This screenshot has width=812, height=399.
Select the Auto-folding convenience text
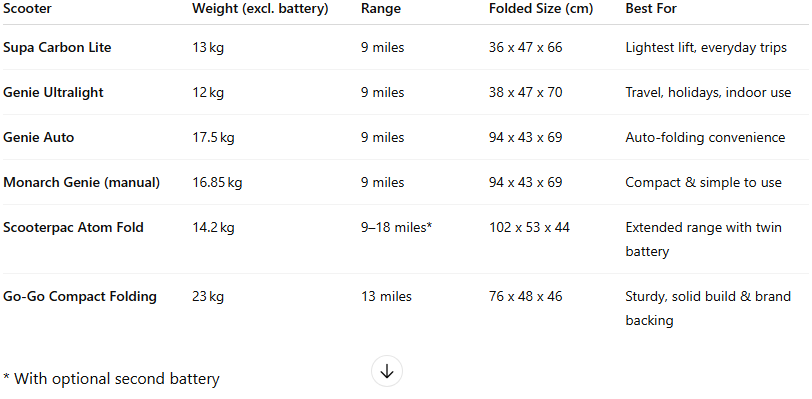pos(705,138)
